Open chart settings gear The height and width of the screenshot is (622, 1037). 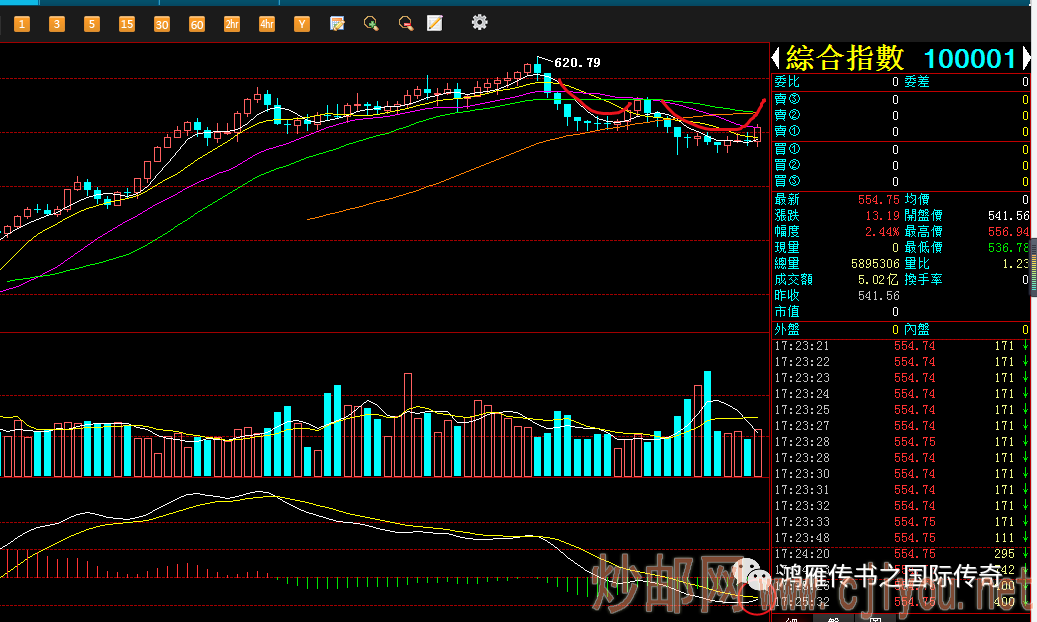click(480, 22)
